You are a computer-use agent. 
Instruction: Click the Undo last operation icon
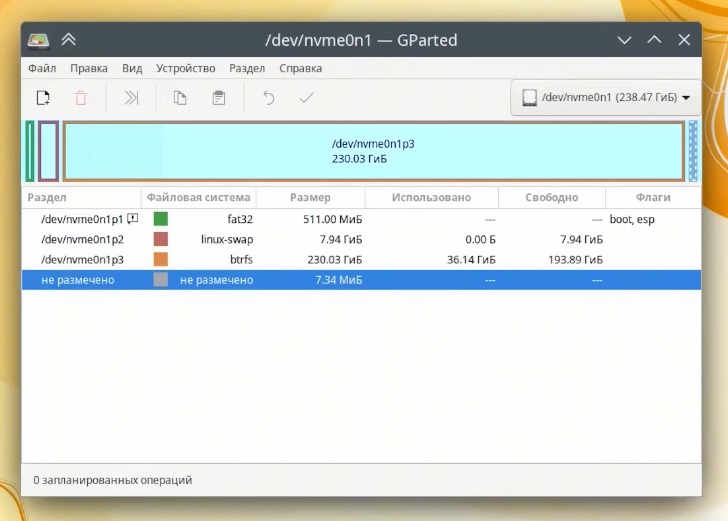pos(268,98)
